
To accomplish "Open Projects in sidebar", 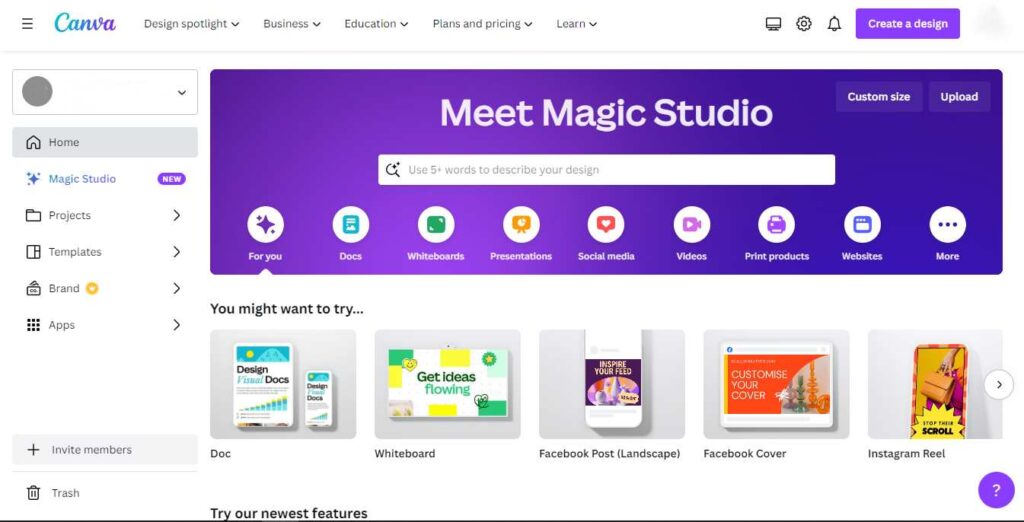I will point(105,216).
